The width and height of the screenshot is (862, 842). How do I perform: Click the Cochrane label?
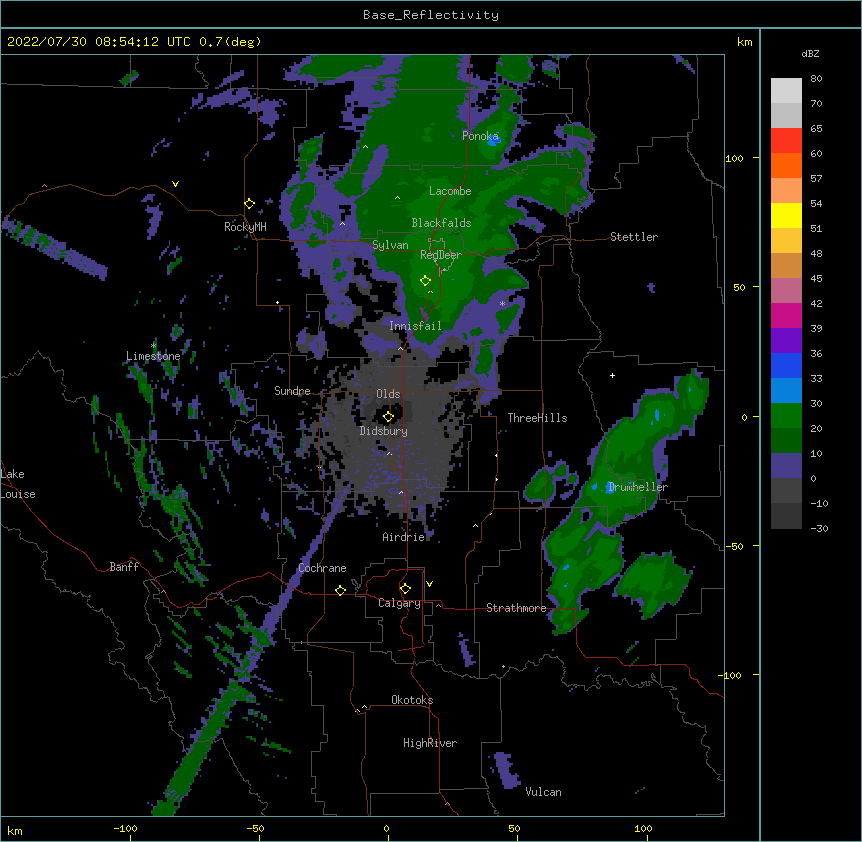(322, 568)
